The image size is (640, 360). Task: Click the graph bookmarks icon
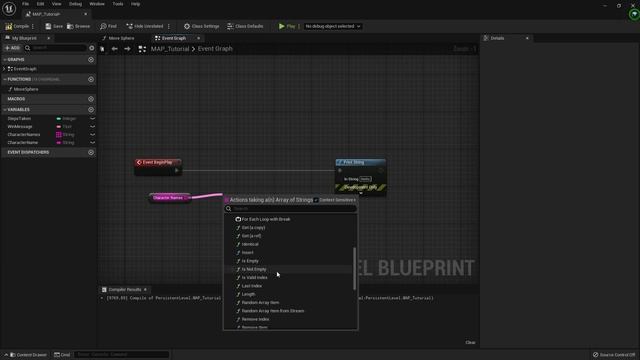(x=102, y=49)
